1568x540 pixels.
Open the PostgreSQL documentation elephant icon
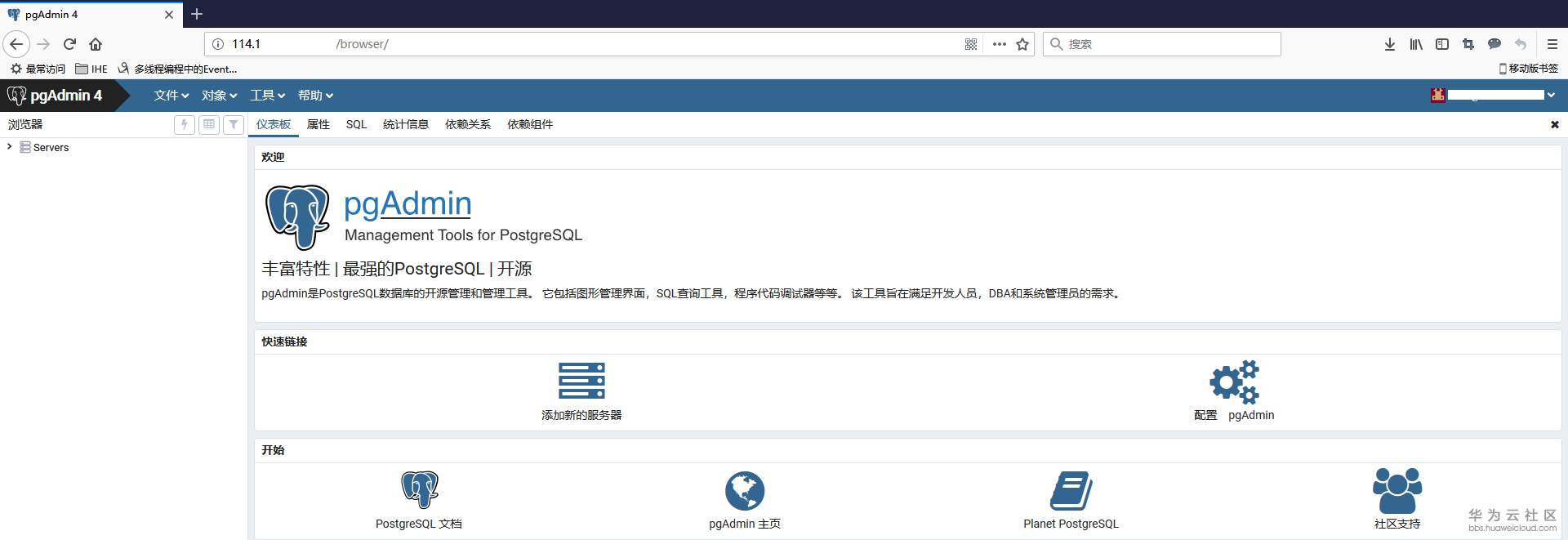[x=419, y=489]
